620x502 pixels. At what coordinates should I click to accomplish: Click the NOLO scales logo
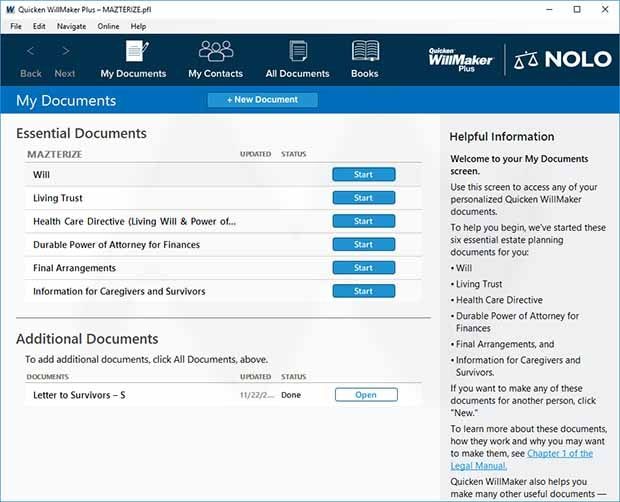tap(563, 59)
